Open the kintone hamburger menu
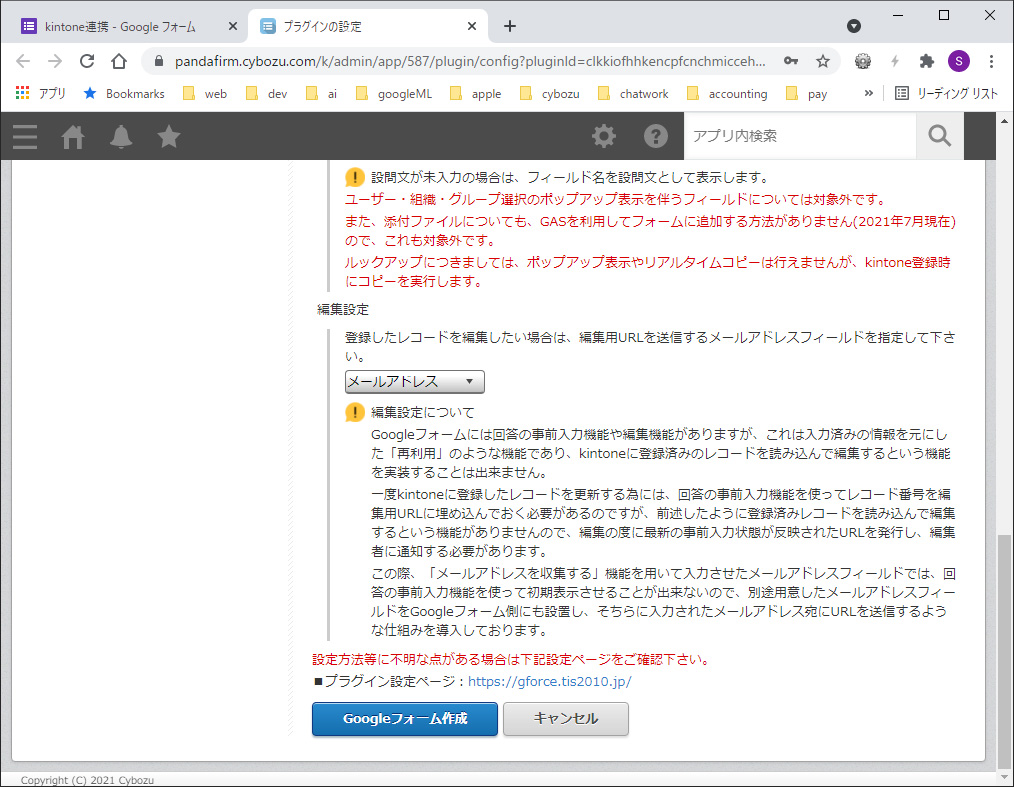The image size is (1014, 787). pyautogui.click(x=25, y=136)
